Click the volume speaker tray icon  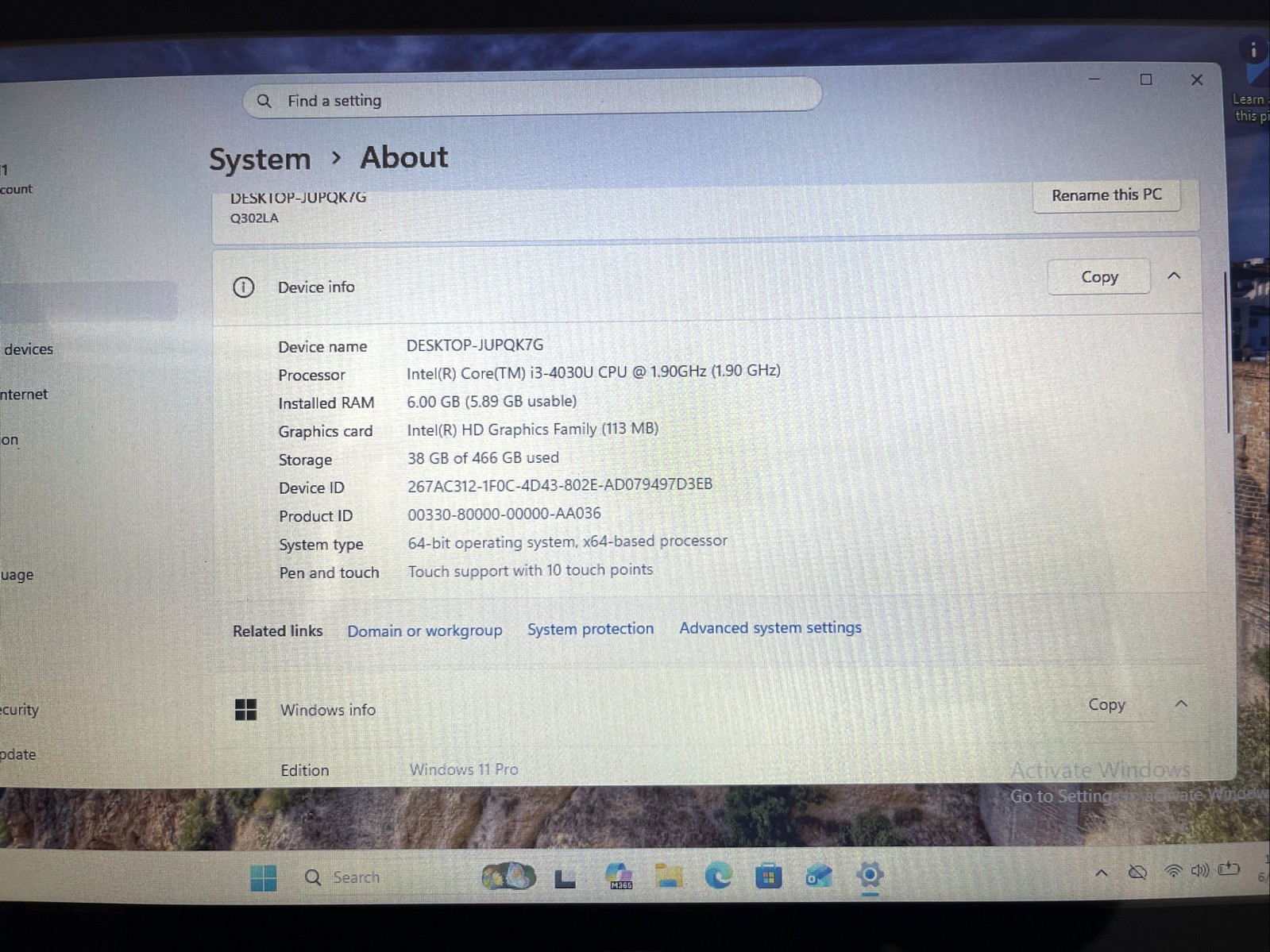[1199, 870]
